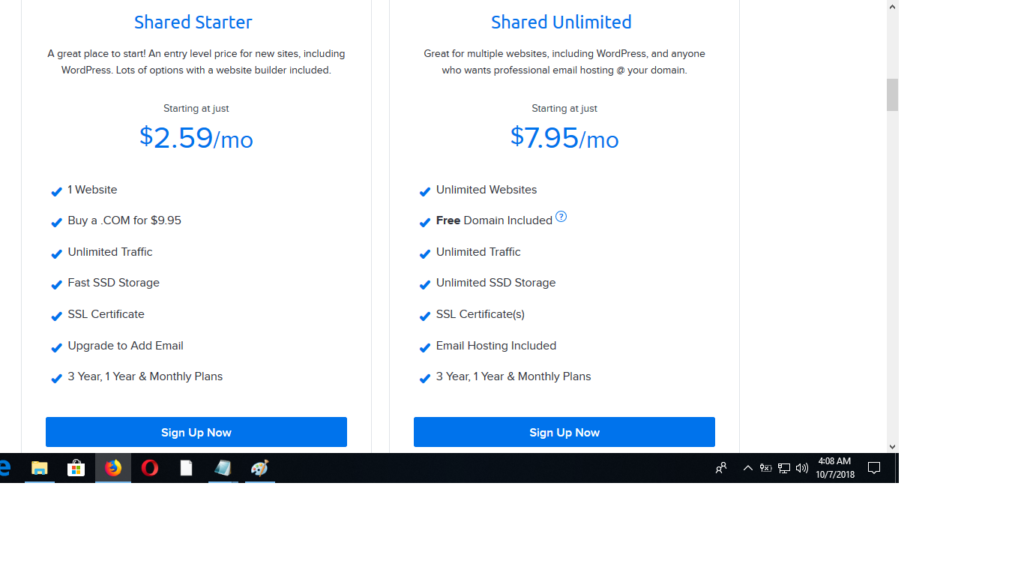Open the blank document taskbar app
Image resolution: width=1024 pixels, height=576 pixels.
tap(186, 468)
